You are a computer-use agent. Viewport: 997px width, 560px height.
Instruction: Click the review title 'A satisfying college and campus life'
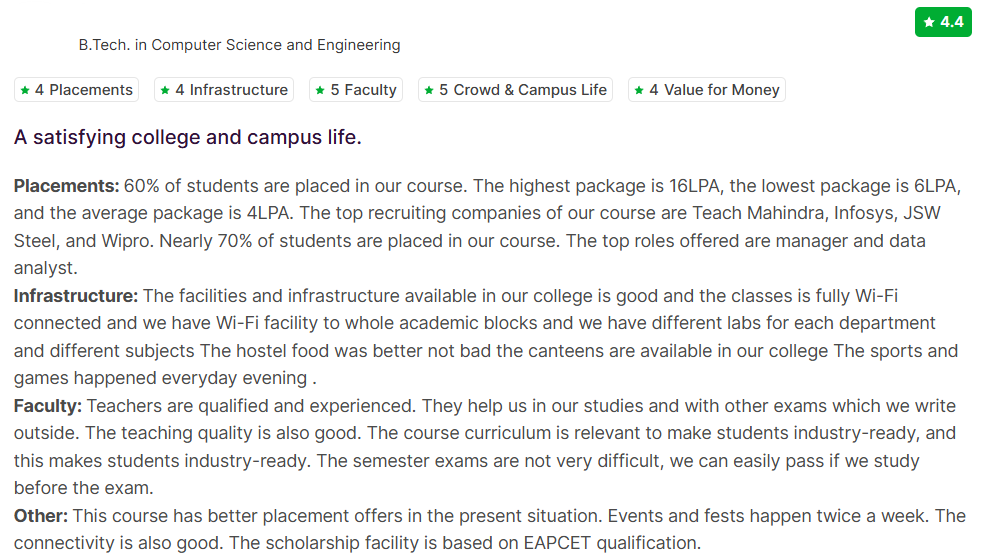(x=188, y=137)
